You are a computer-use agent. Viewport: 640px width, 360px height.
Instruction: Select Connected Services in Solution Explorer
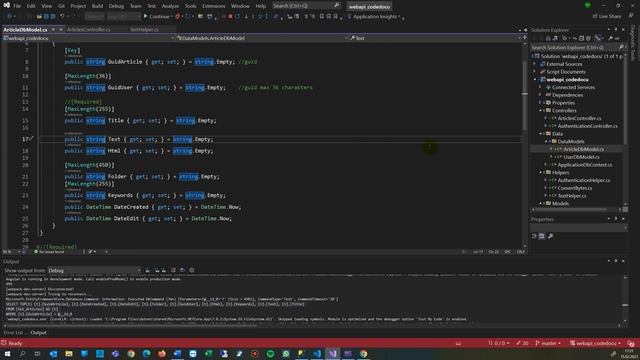(x=573, y=87)
